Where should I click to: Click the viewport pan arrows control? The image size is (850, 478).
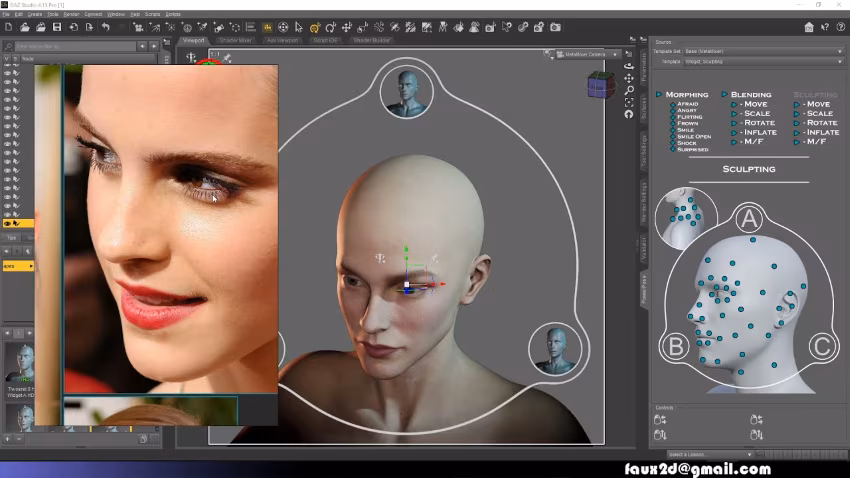pos(629,78)
